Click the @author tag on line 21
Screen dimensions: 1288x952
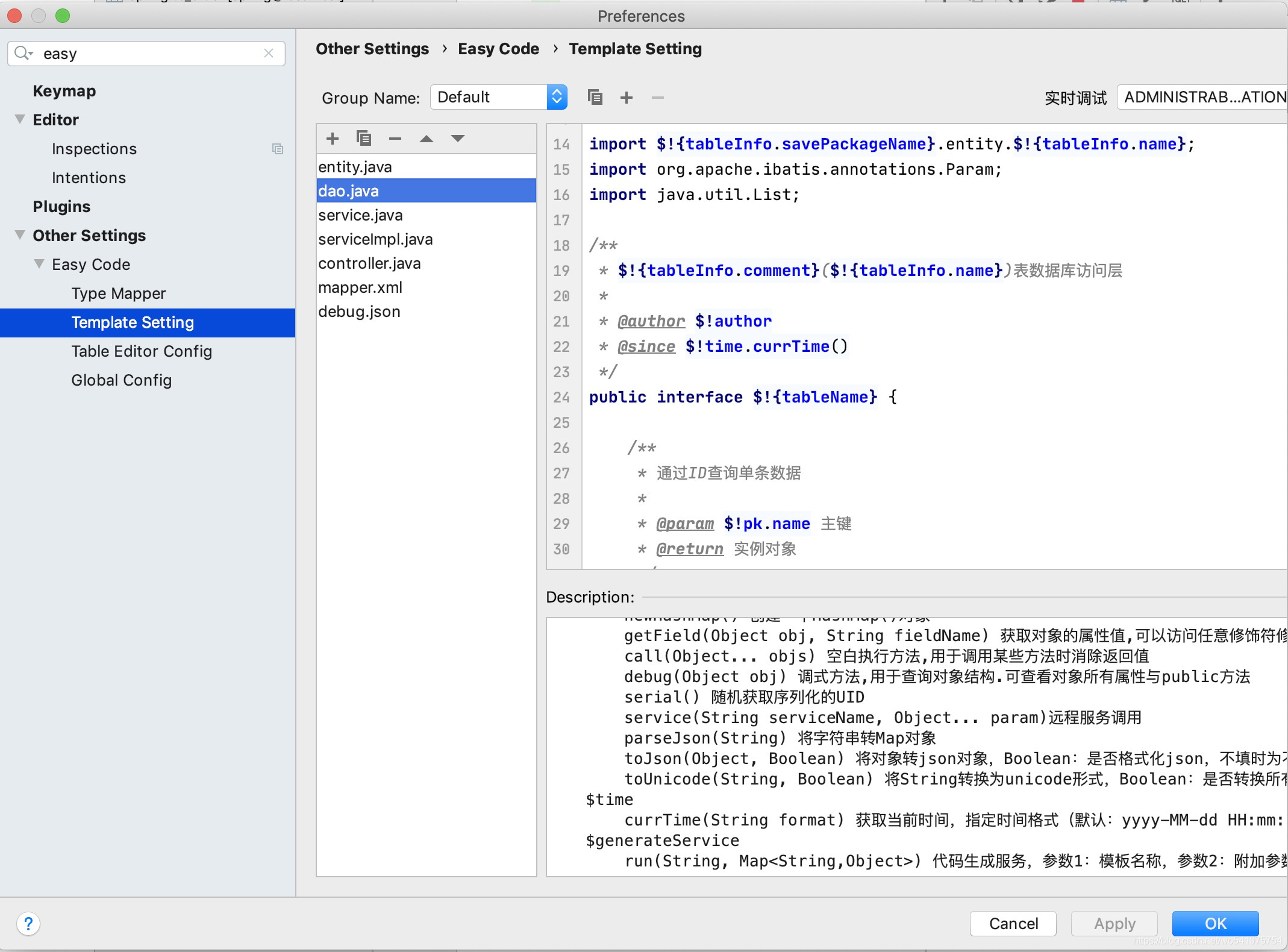(x=651, y=321)
